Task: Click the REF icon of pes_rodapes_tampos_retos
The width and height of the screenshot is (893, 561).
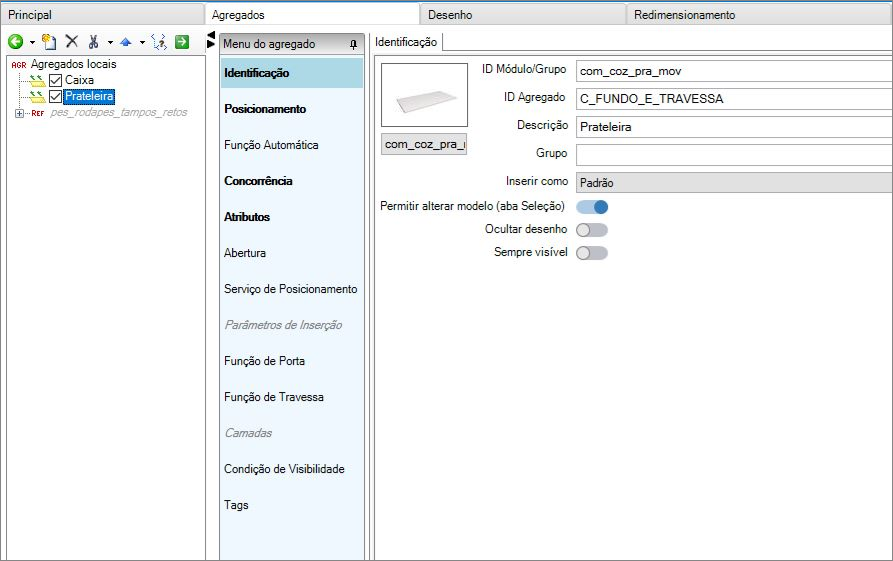Action: tap(38, 113)
